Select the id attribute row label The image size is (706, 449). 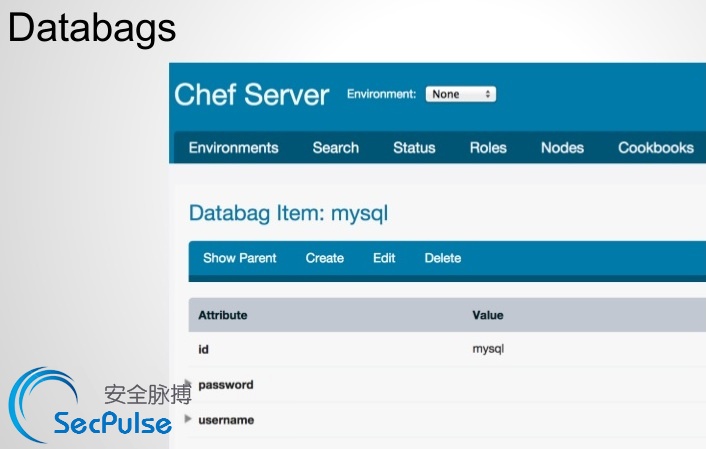tap(203, 350)
